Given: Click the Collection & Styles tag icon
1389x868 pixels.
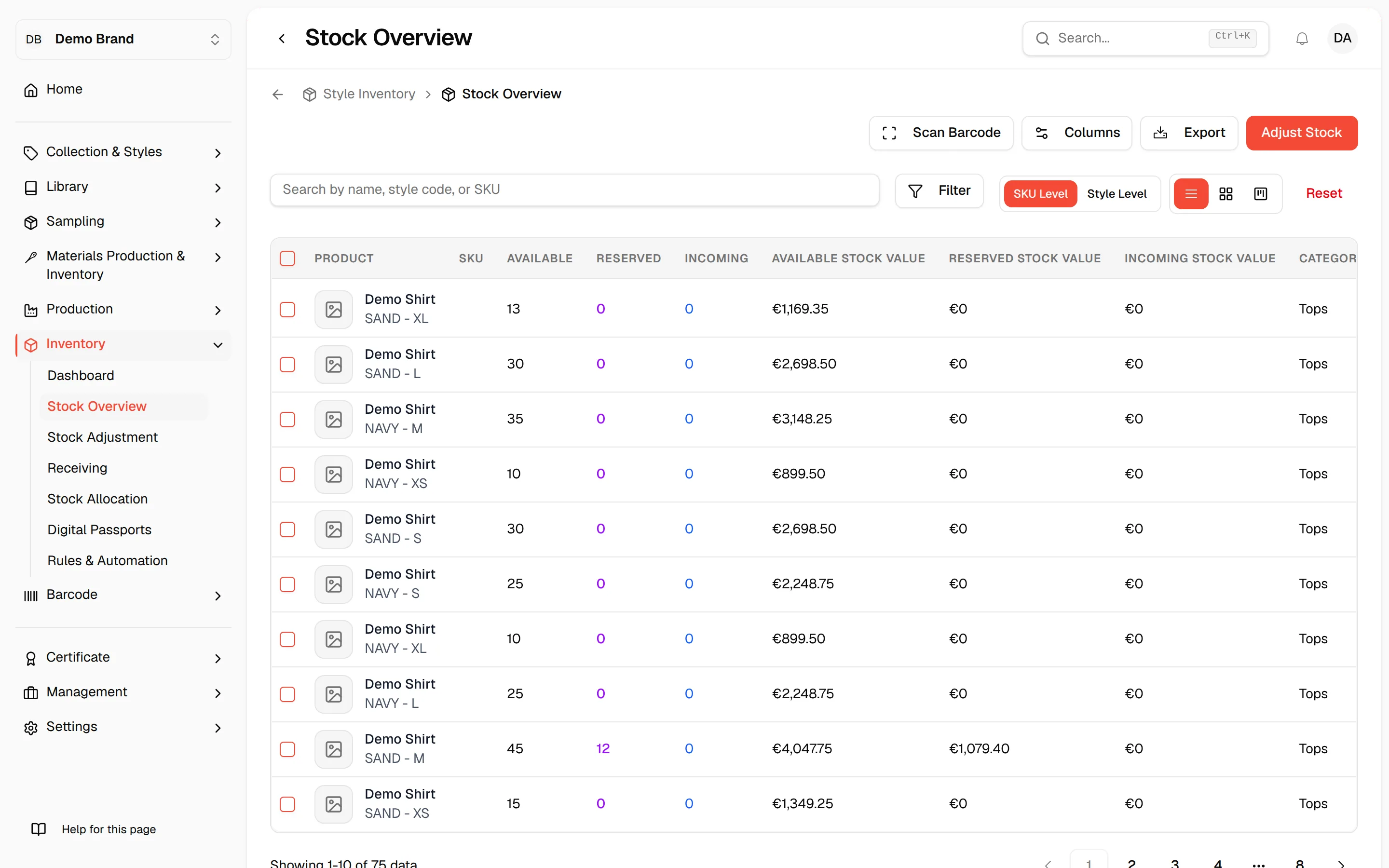Looking at the screenshot, I should point(31,153).
